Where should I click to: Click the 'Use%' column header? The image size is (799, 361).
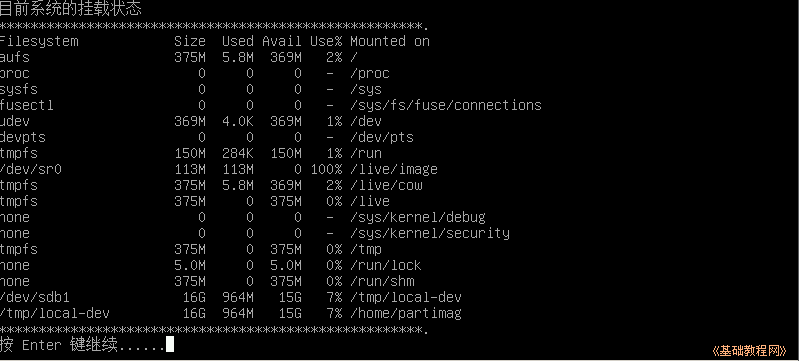coord(326,41)
